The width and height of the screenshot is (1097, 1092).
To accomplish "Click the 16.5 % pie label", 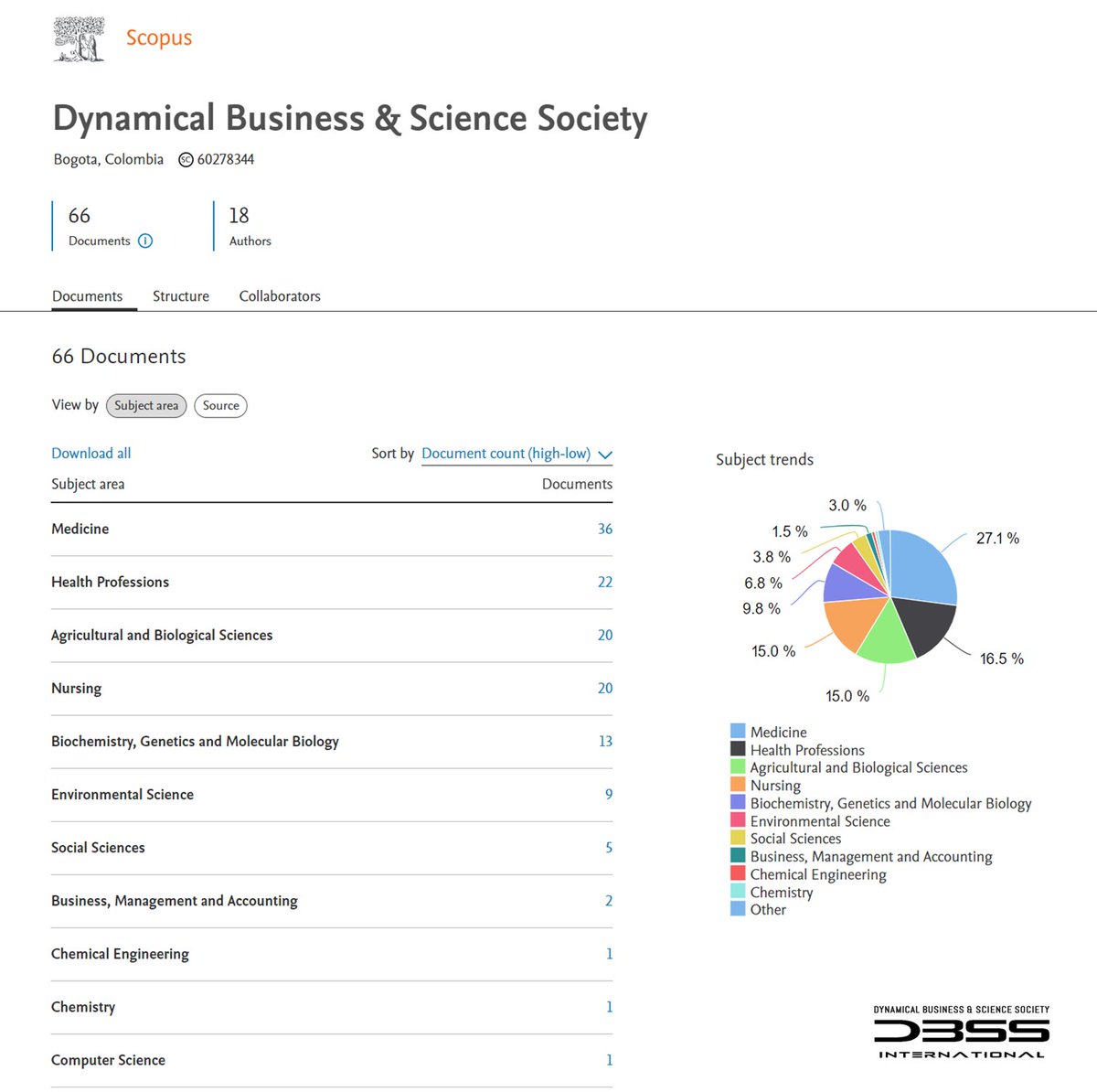I will pos(1002,658).
